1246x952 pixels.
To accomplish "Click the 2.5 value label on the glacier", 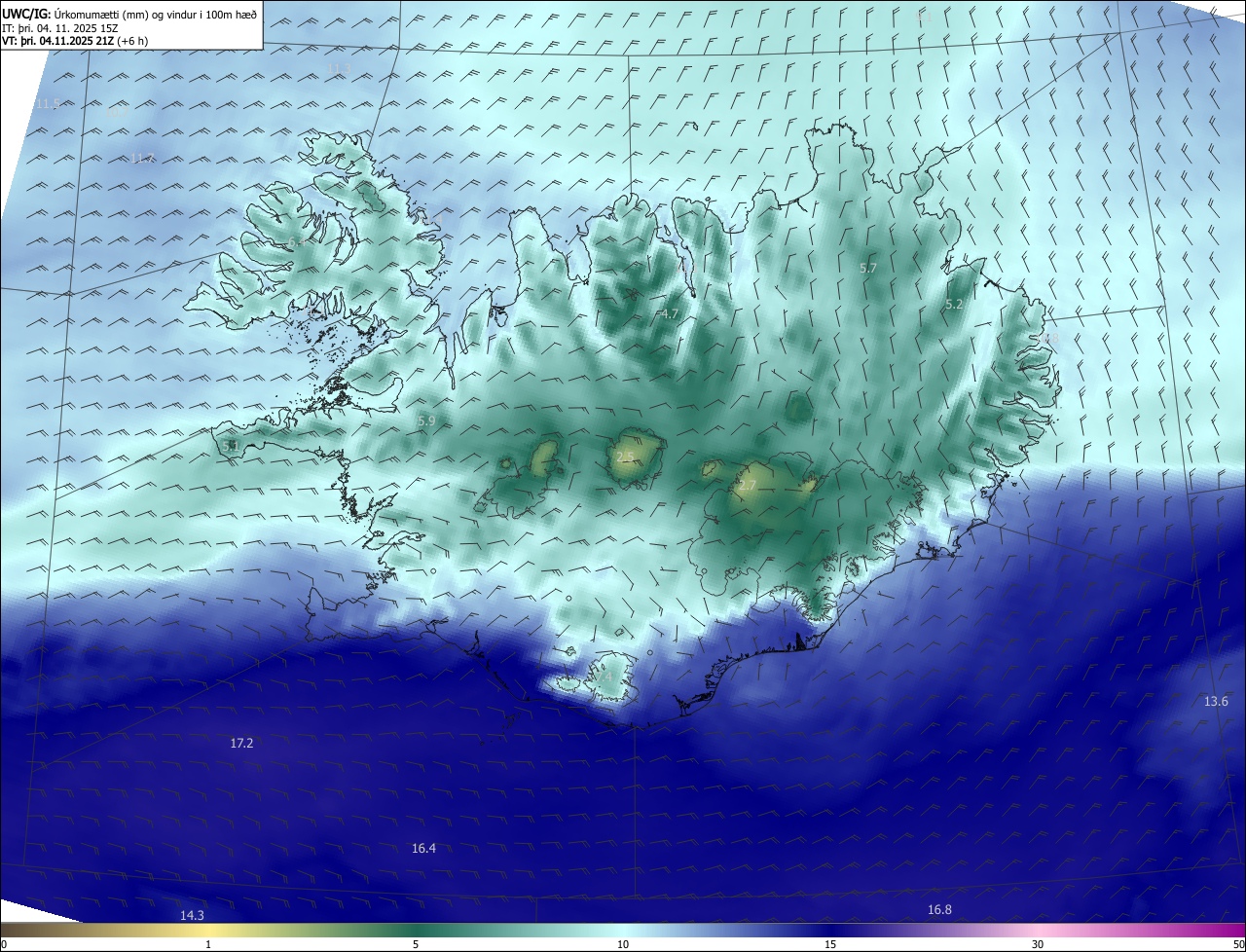I will [625, 457].
